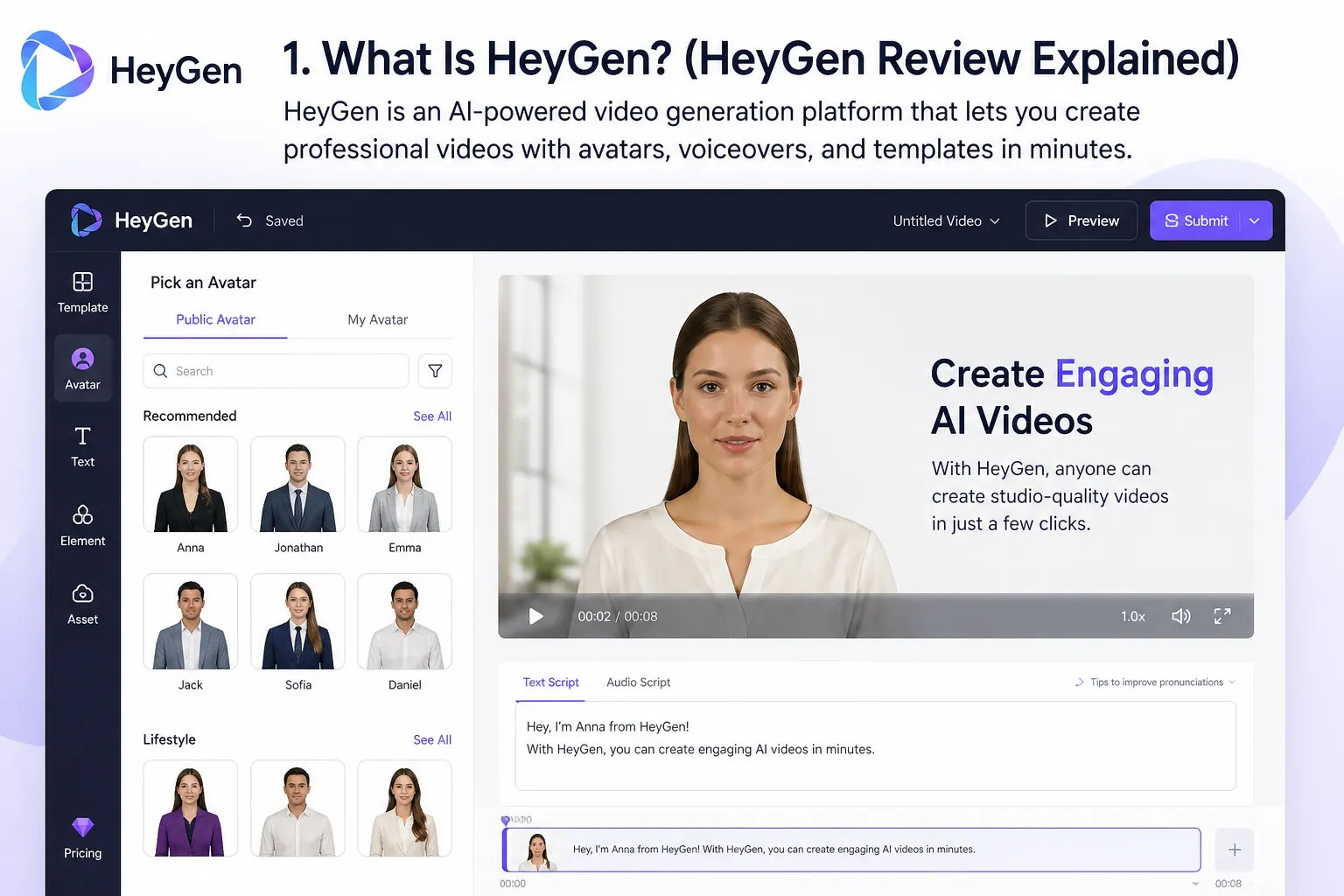
Task: Open the Element panel in sidebar
Action: click(82, 525)
